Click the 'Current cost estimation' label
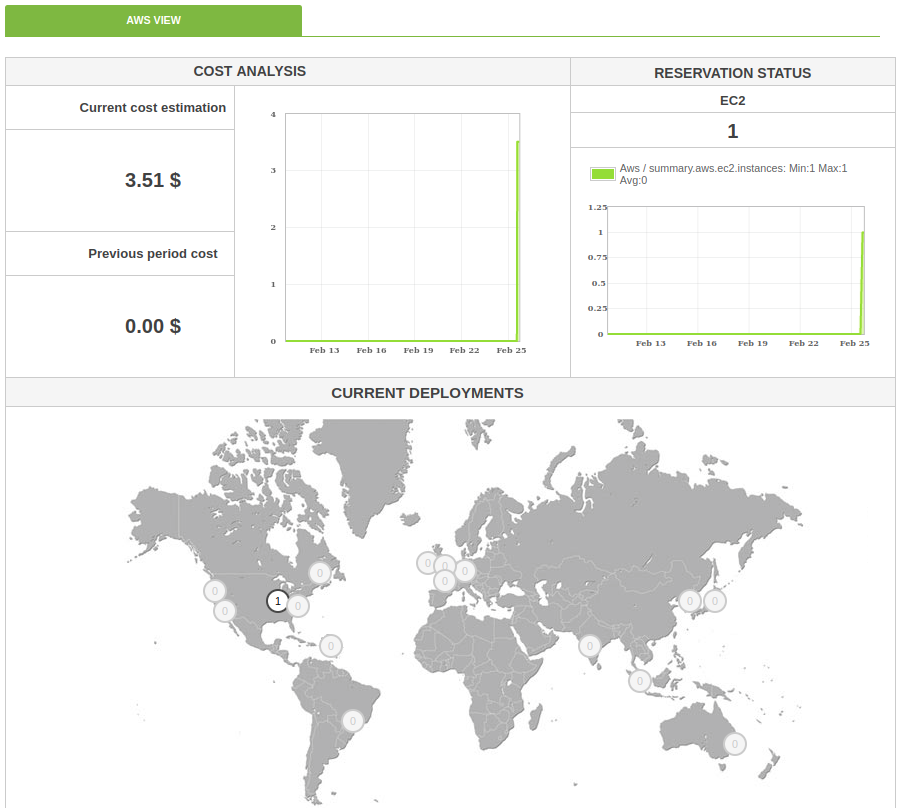Viewport: 900px width, 808px height. pos(153,108)
